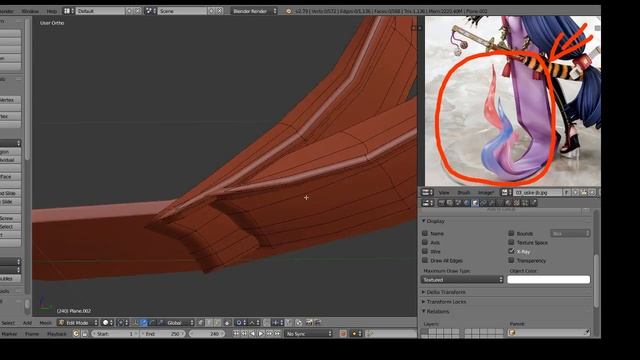Open the proportional editing selector
640x360 pixels.
(x=241, y=323)
